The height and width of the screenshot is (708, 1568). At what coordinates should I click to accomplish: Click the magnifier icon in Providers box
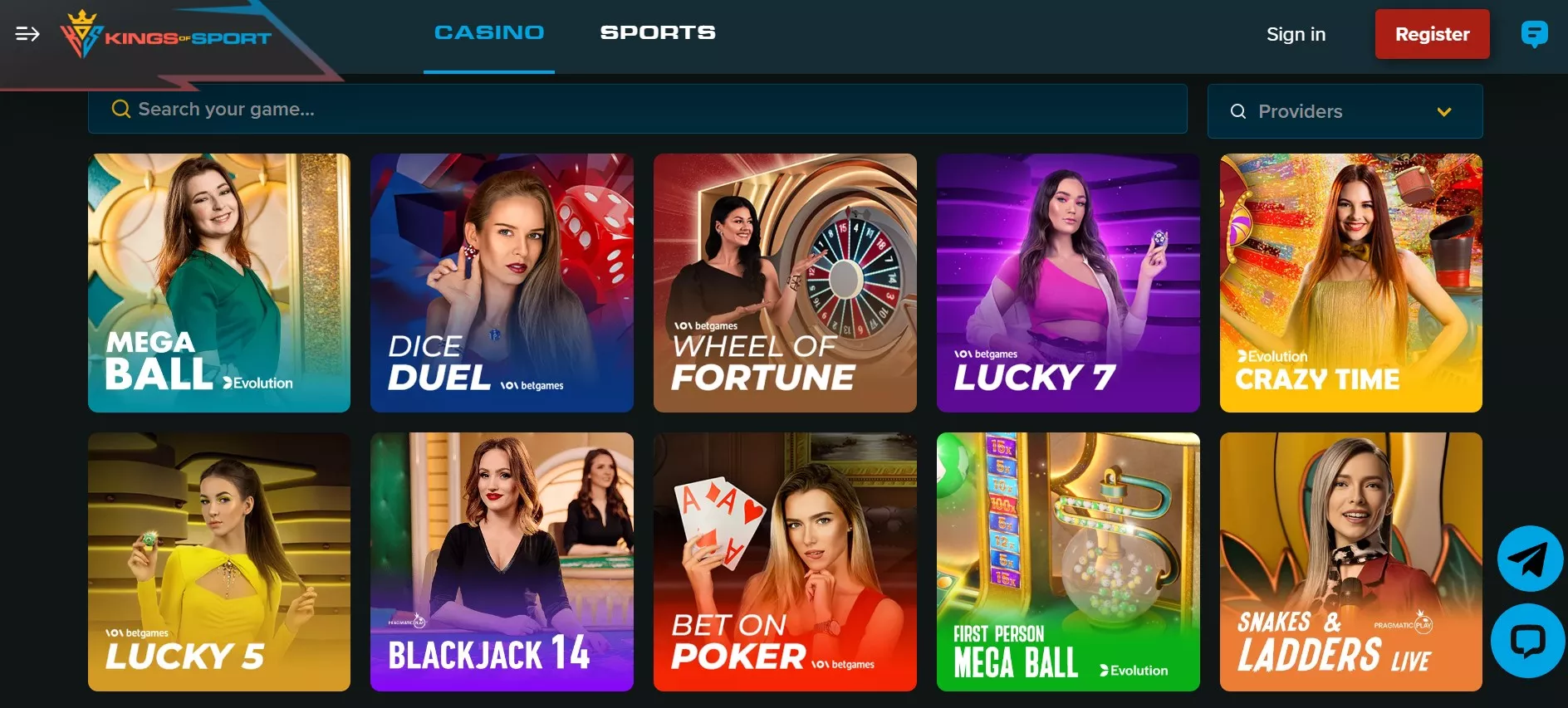[x=1237, y=111]
